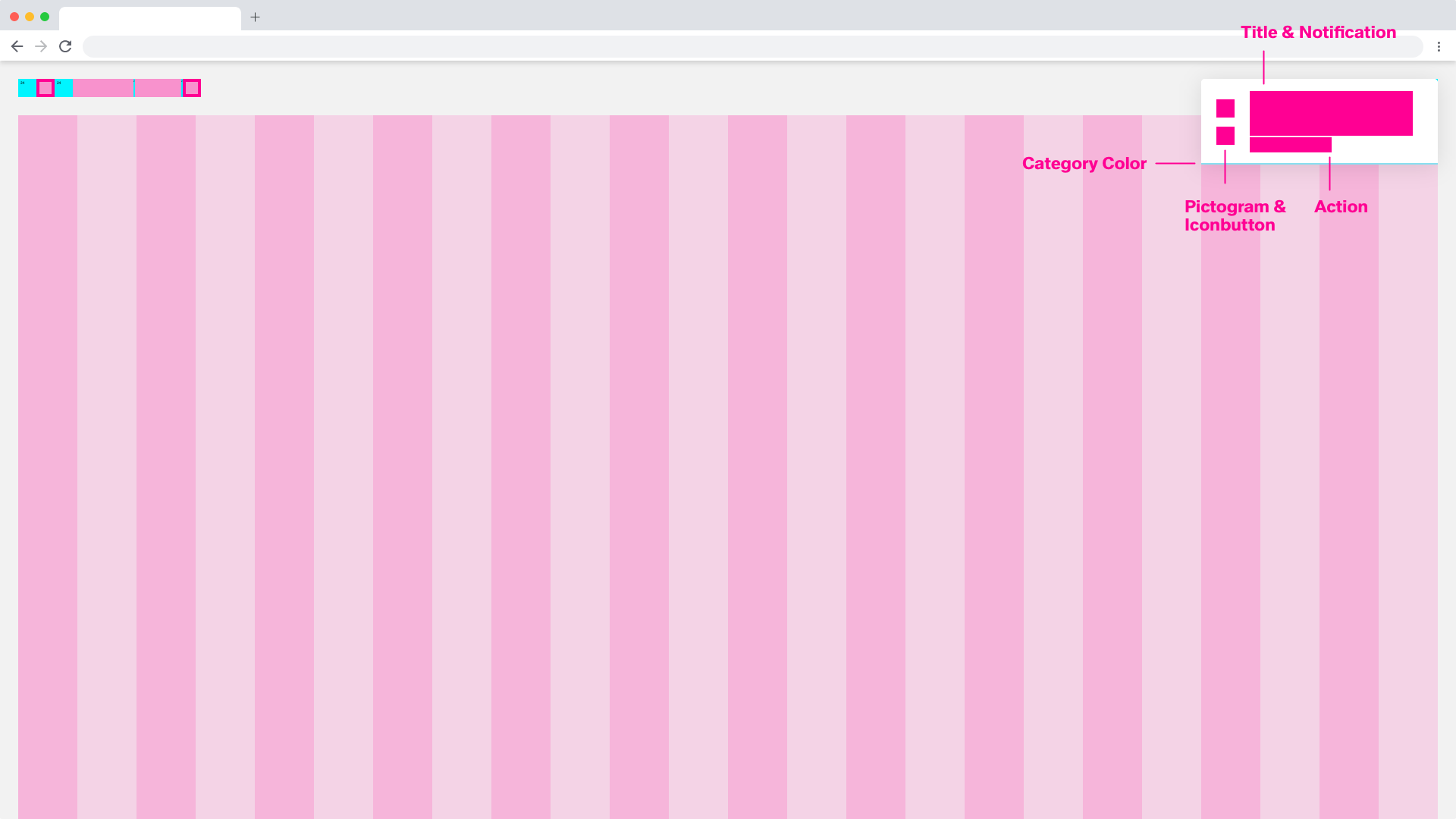Click the "Pictogram & Iconbutton" annotation label
Image resolution: width=1456 pixels, height=819 pixels.
(x=1235, y=215)
